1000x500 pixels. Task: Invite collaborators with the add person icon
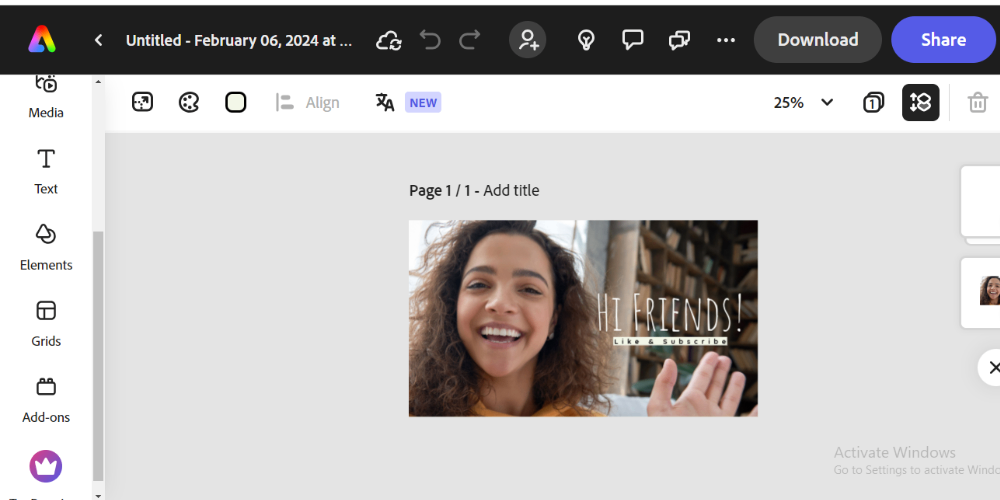pos(527,40)
